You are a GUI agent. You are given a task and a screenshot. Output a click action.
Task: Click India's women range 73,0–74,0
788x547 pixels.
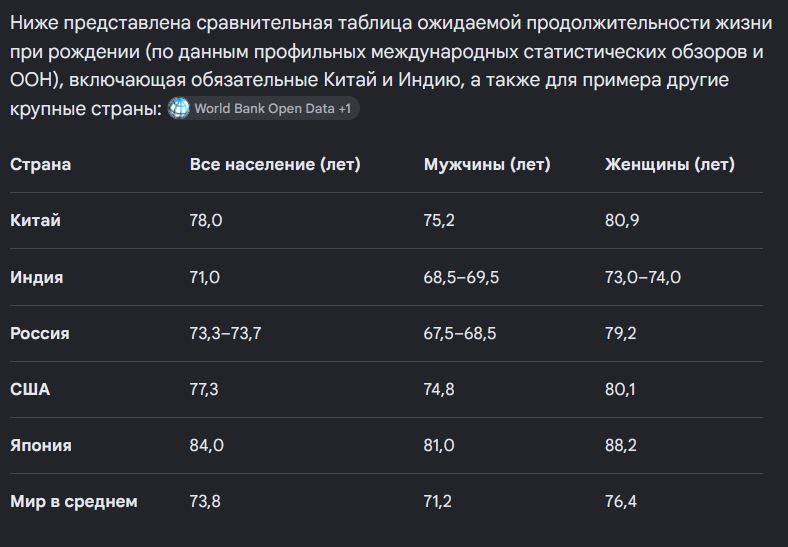click(643, 277)
